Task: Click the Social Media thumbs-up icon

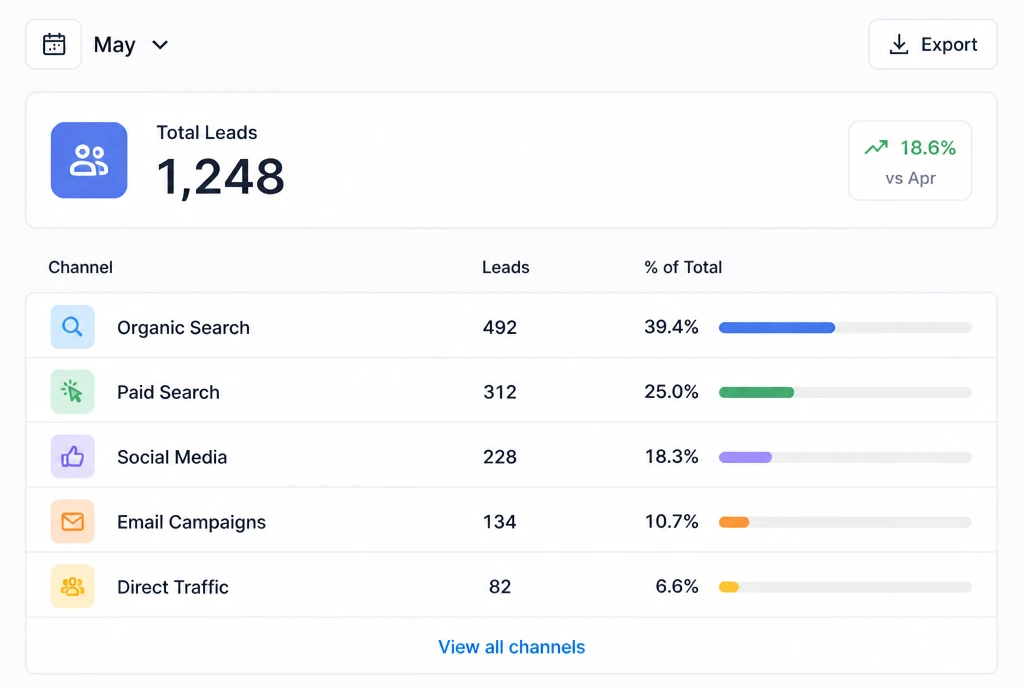Action: 72,456
